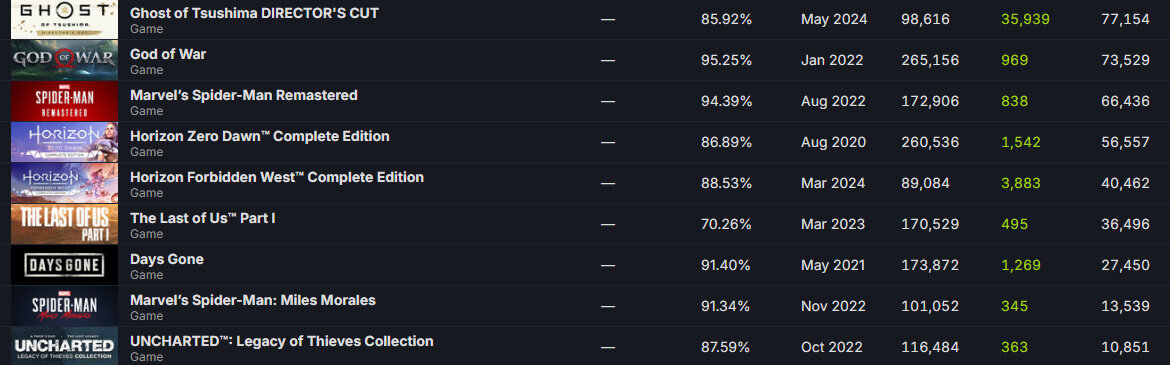
Task: Select the 95.25% rating in God of War row
Action: click(x=726, y=60)
